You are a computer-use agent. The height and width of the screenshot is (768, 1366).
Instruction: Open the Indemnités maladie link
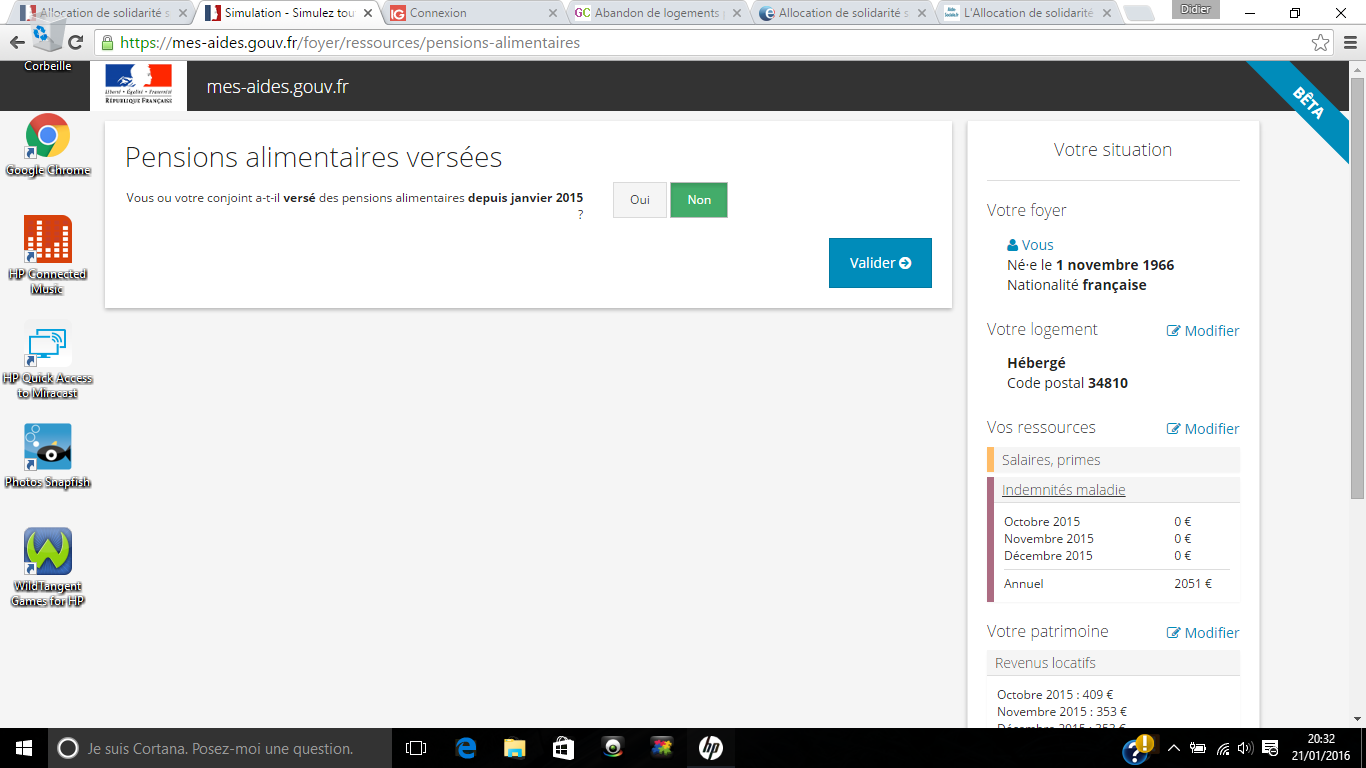tap(1063, 490)
